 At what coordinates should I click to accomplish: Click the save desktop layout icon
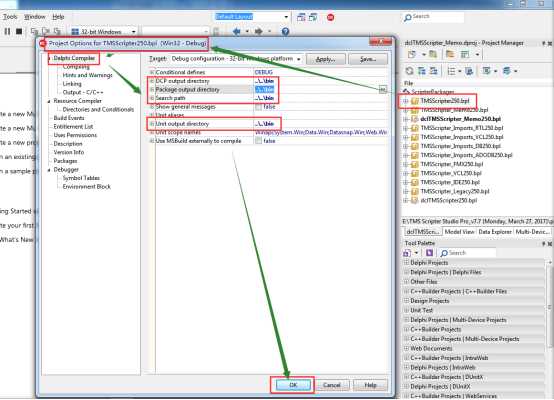pyautogui.click(x=301, y=17)
